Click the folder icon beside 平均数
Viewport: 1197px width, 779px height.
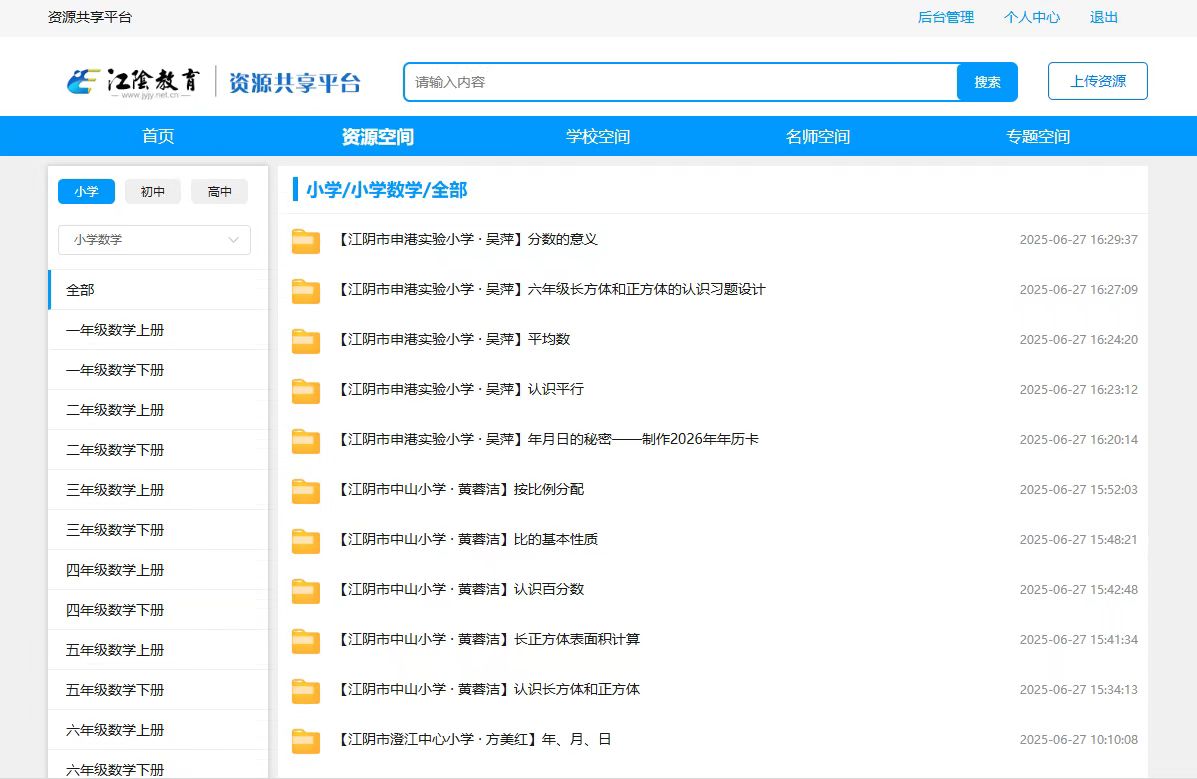(305, 341)
